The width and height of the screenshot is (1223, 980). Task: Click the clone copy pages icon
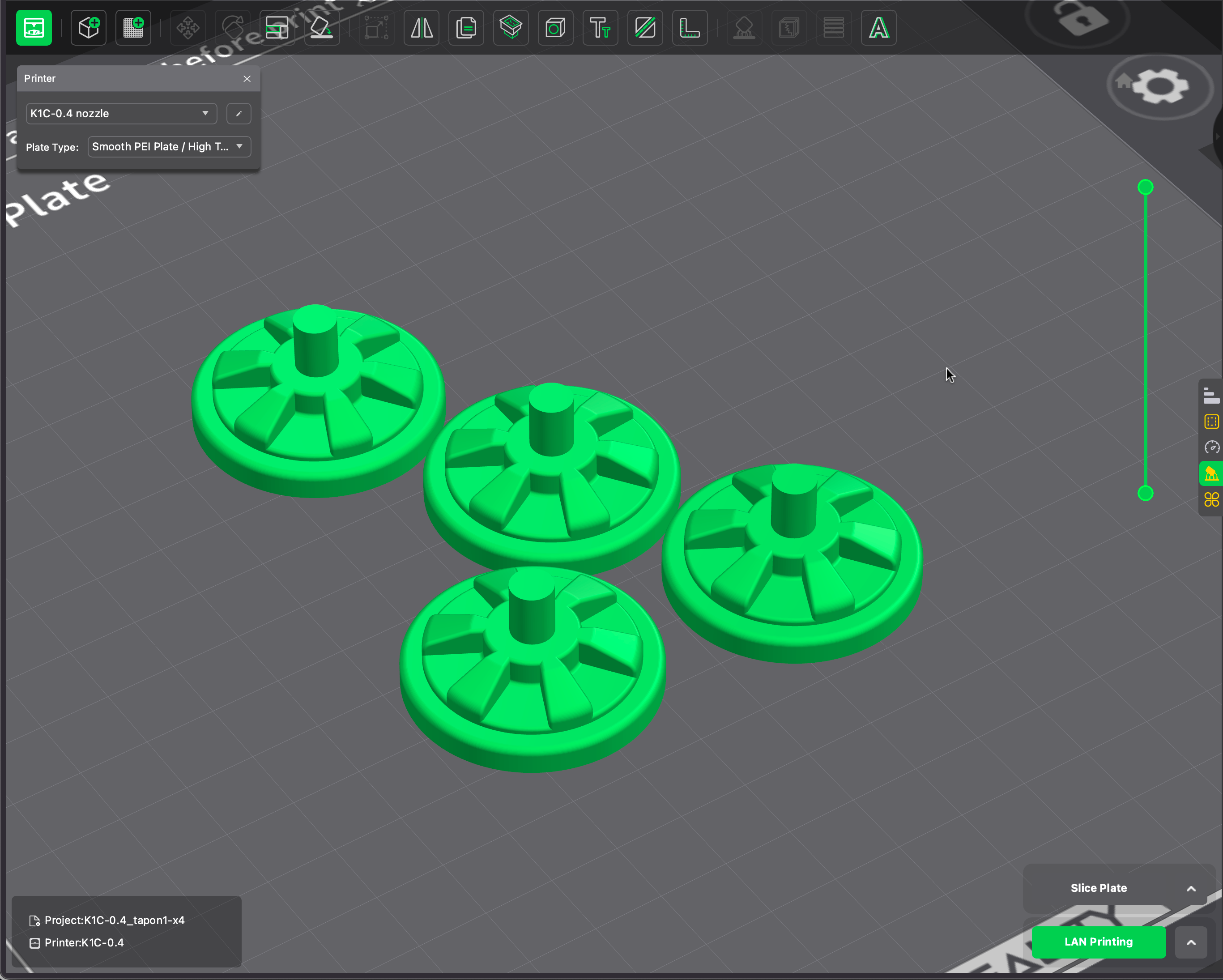(466, 28)
